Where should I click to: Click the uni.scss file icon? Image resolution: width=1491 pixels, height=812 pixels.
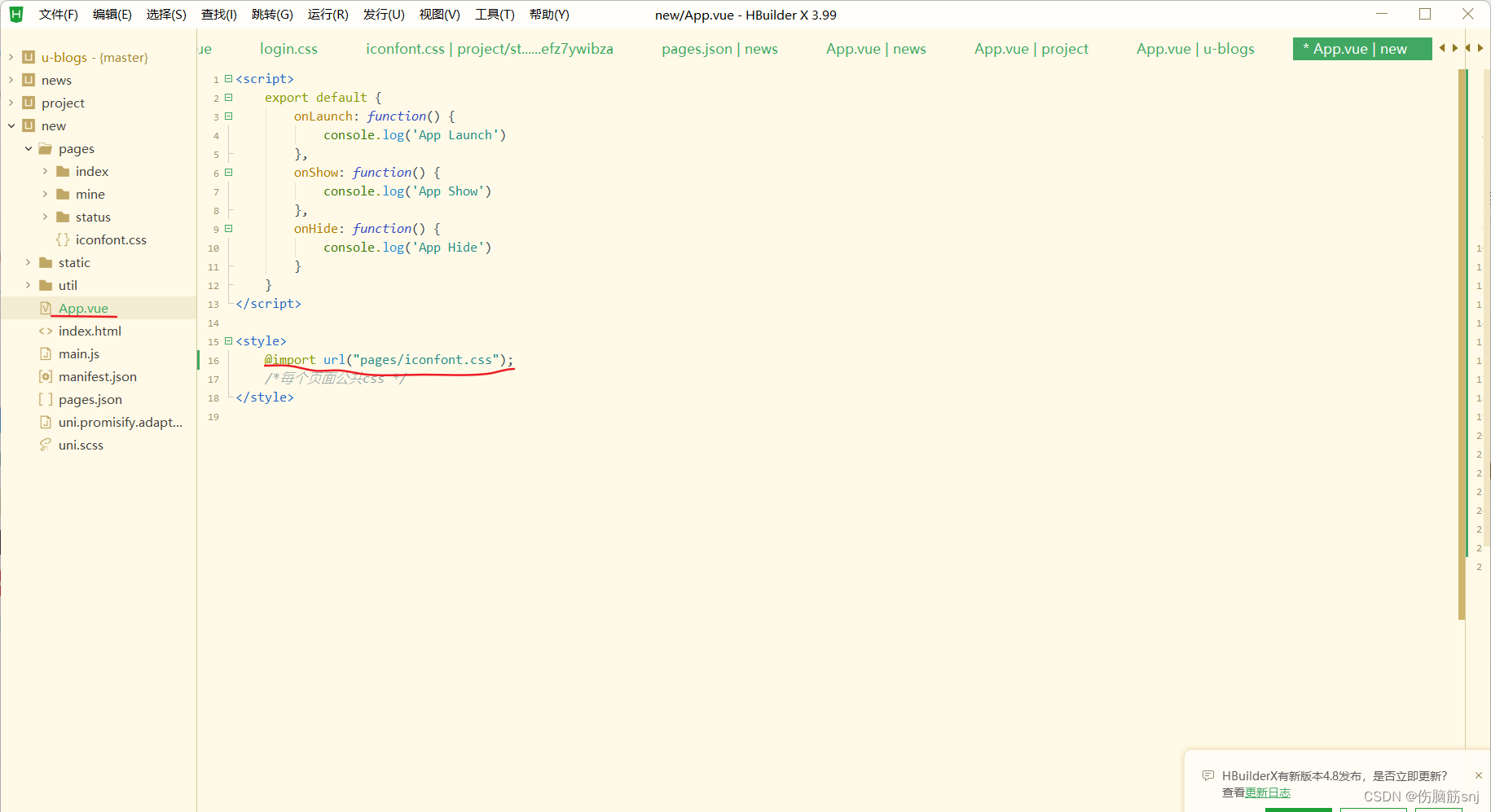(x=46, y=445)
